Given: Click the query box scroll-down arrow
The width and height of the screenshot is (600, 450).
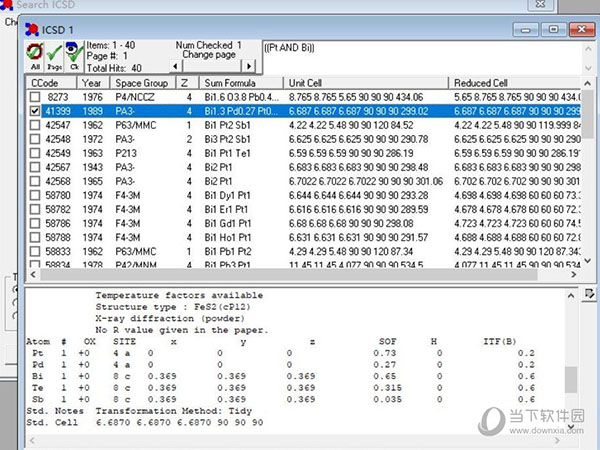Looking at the screenshot, I should pos(588,68).
